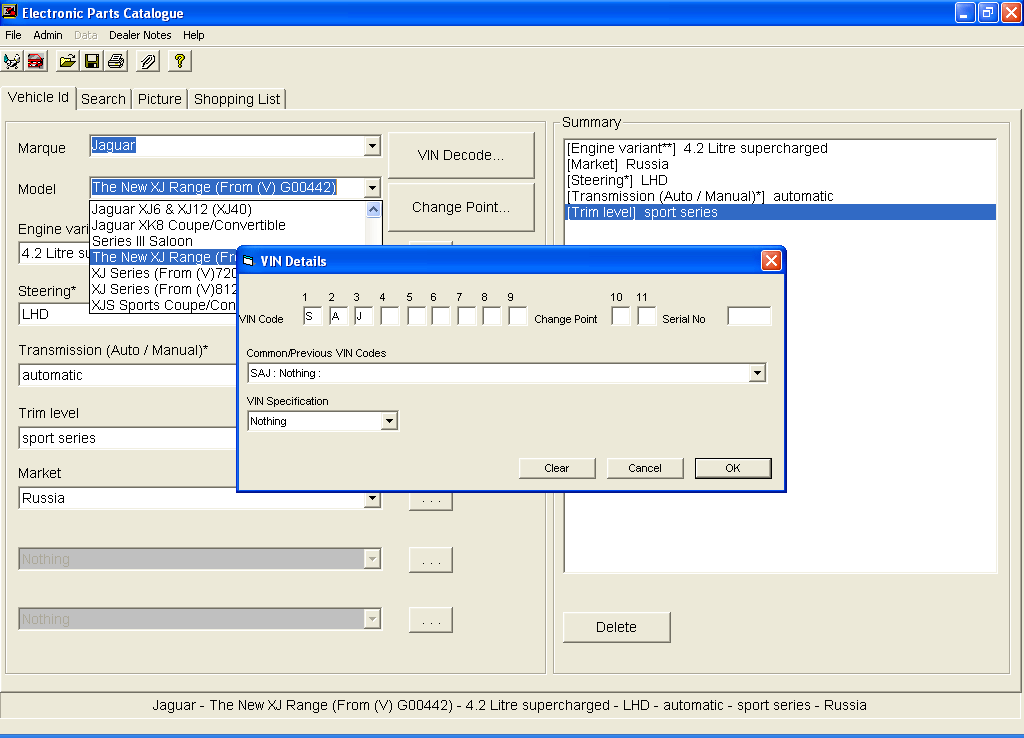Open the File menu
This screenshot has height=738, width=1024.
tap(13, 35)
